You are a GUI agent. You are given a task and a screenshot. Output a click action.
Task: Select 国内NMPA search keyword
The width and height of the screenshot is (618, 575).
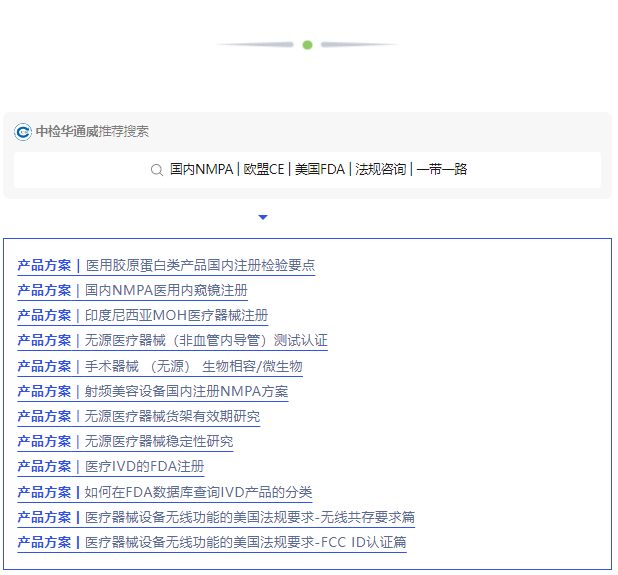(202, 170)
